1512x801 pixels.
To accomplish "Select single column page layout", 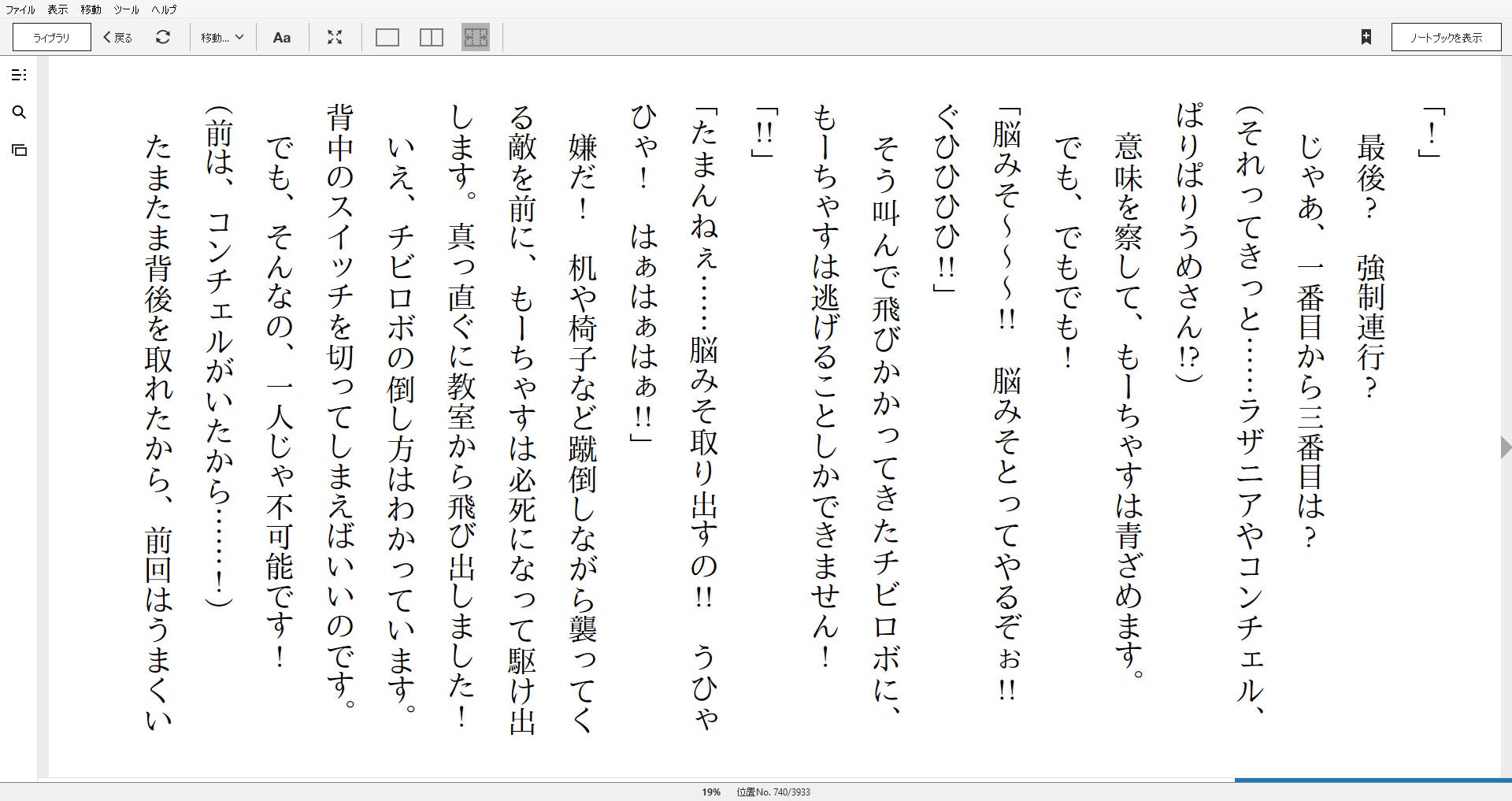I will pos(387,37).
